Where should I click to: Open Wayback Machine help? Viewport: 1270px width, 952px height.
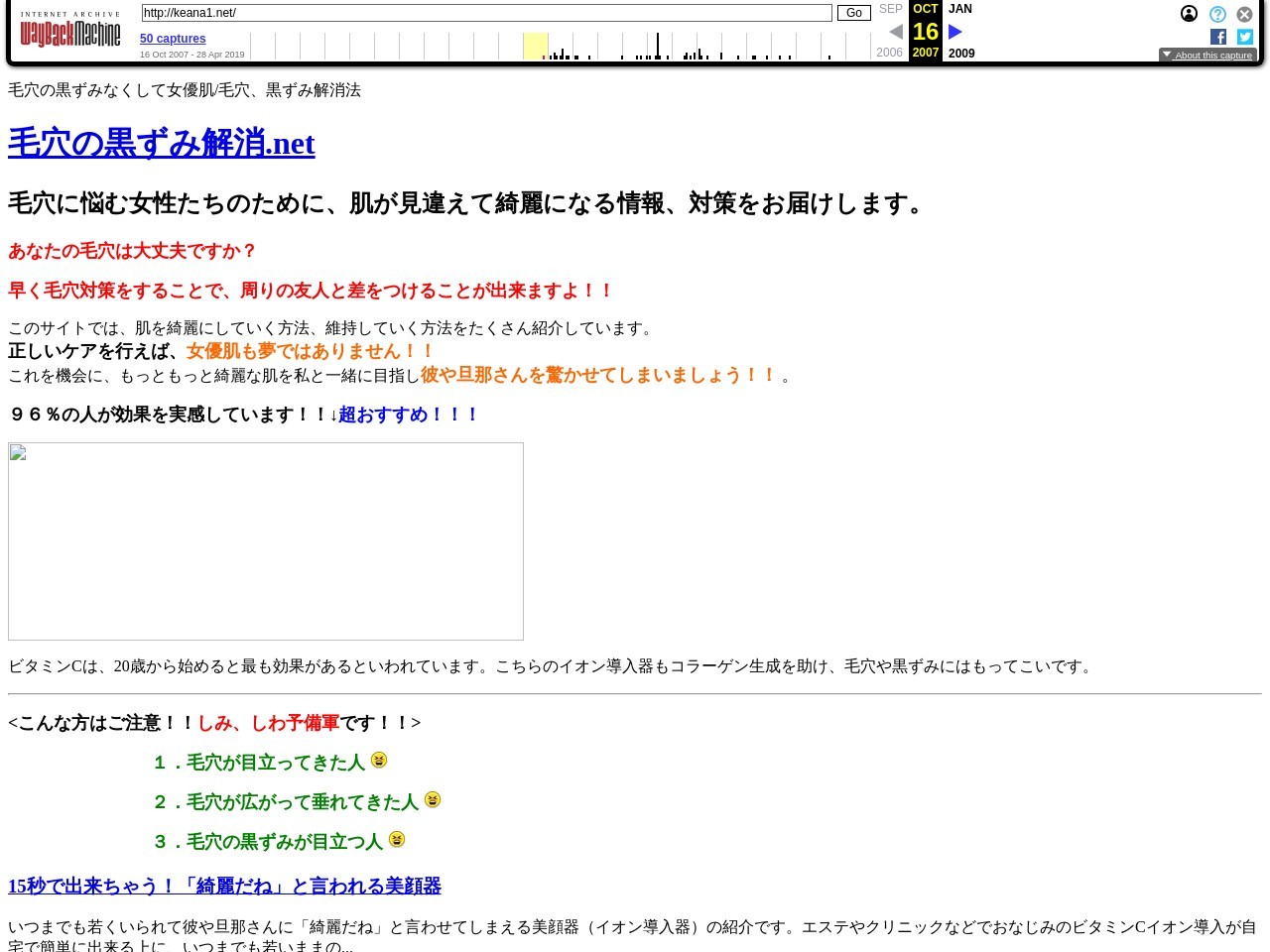(x=1217, y=14)
